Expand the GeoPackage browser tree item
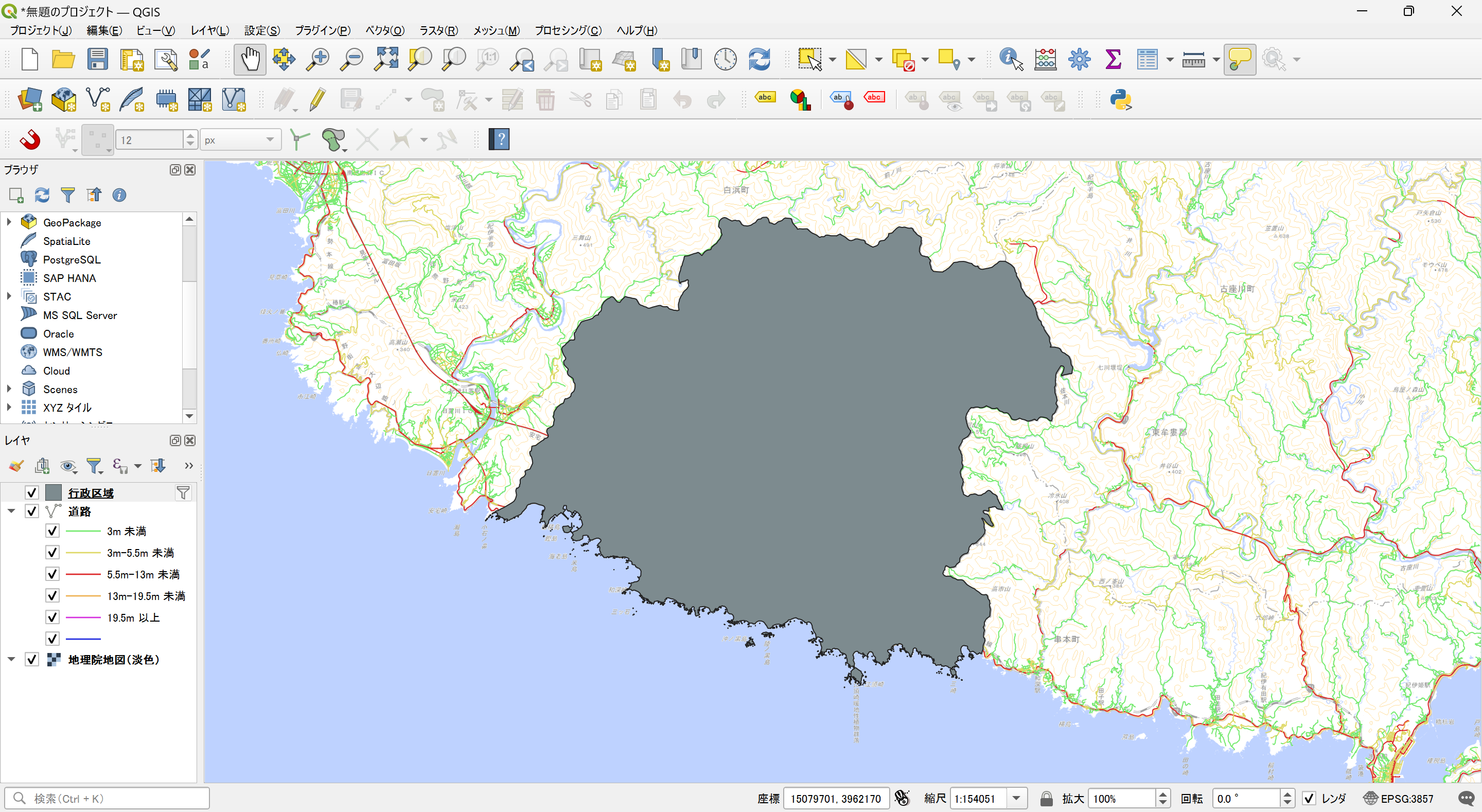The image size is (1482, 812). point(9,222)
